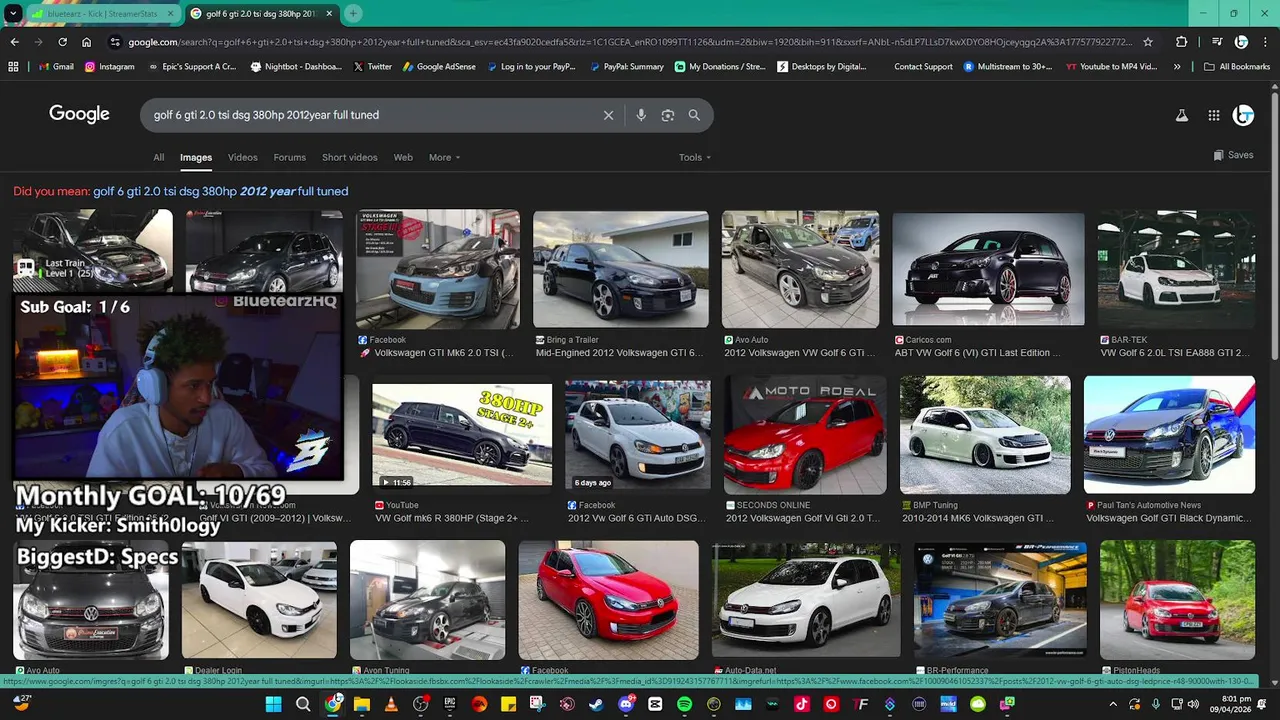Open the BMP Tuning MK6 image

point(985,435)
